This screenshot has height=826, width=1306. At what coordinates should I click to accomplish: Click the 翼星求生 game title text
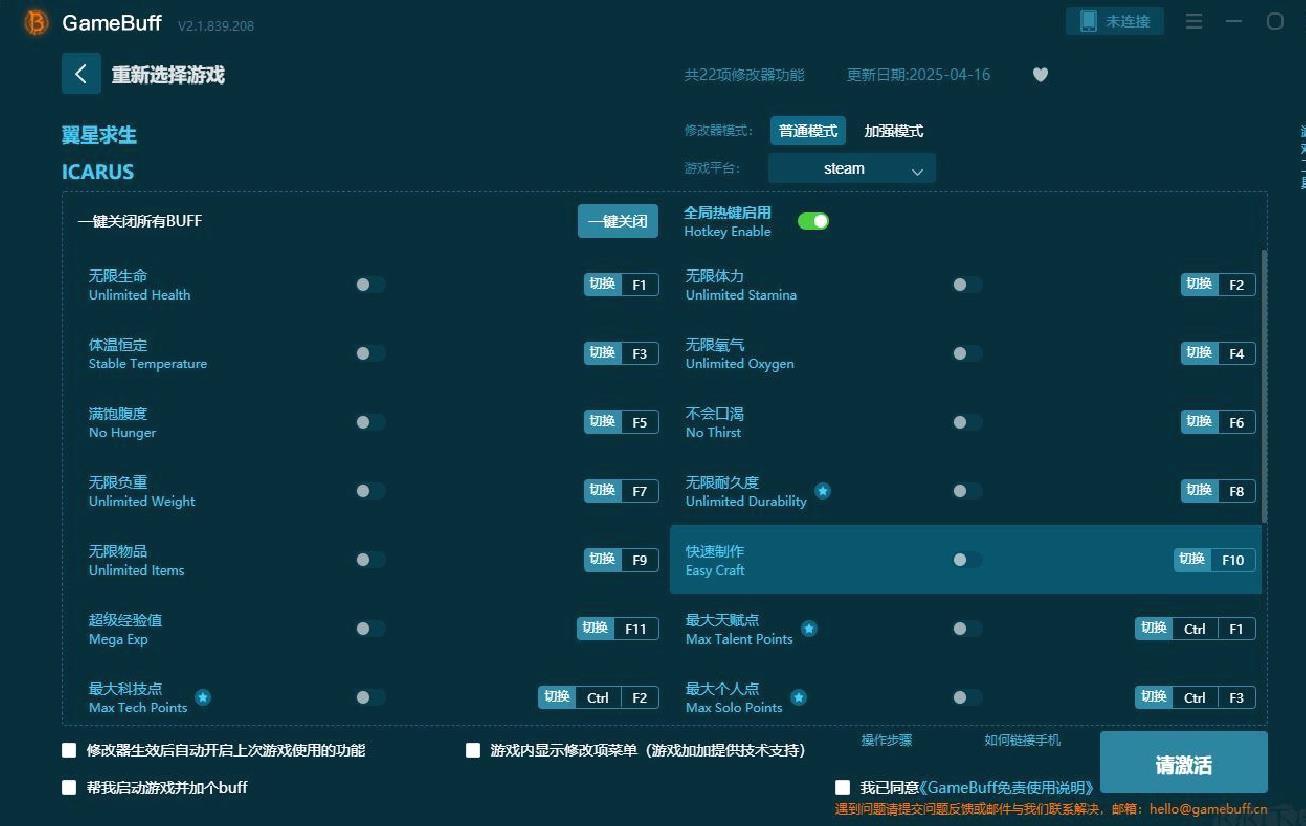[x=99, y=135]
